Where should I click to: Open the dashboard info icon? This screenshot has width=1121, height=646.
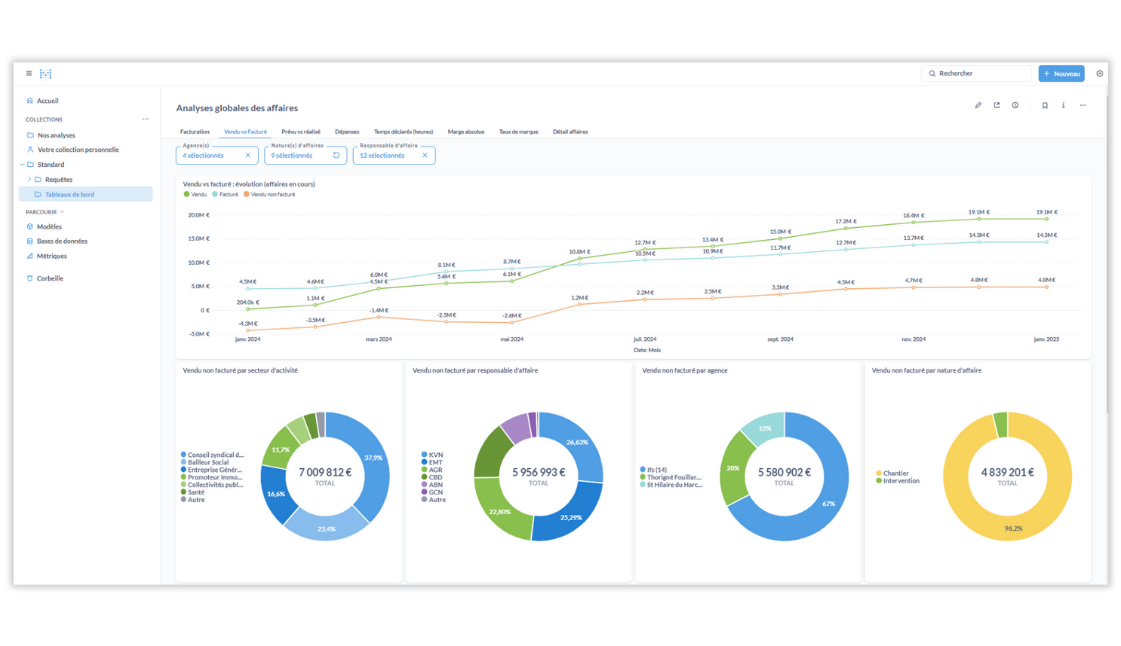(1063, 105)
